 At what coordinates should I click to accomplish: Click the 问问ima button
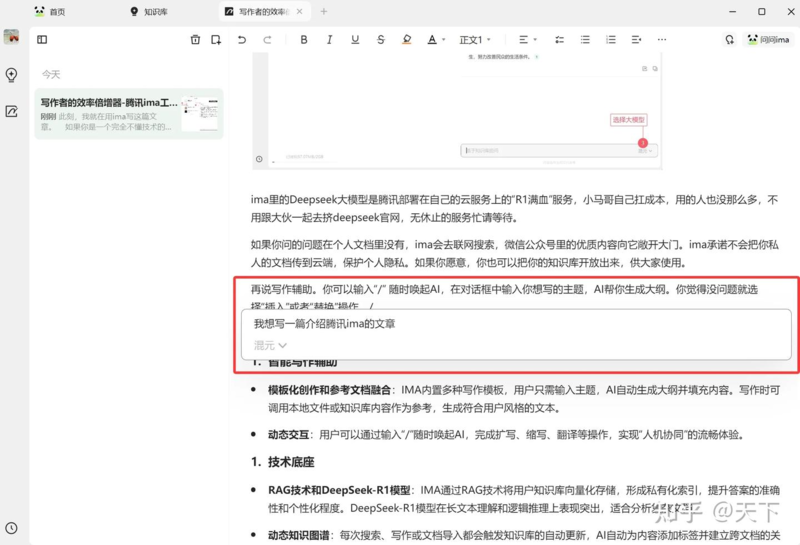coord(768,40)
